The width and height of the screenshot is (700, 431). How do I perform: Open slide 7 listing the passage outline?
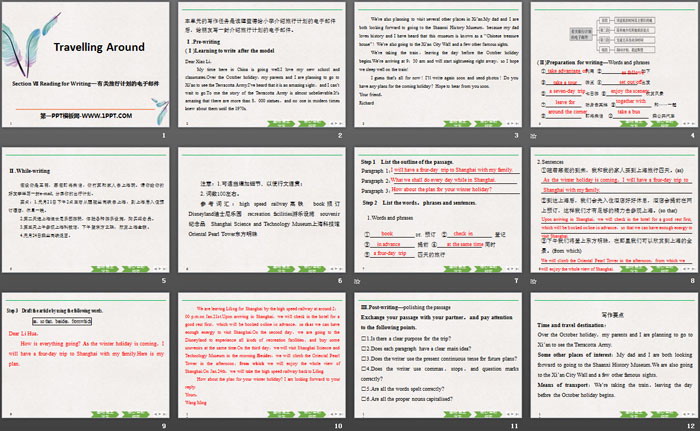[x=437, y=213]
